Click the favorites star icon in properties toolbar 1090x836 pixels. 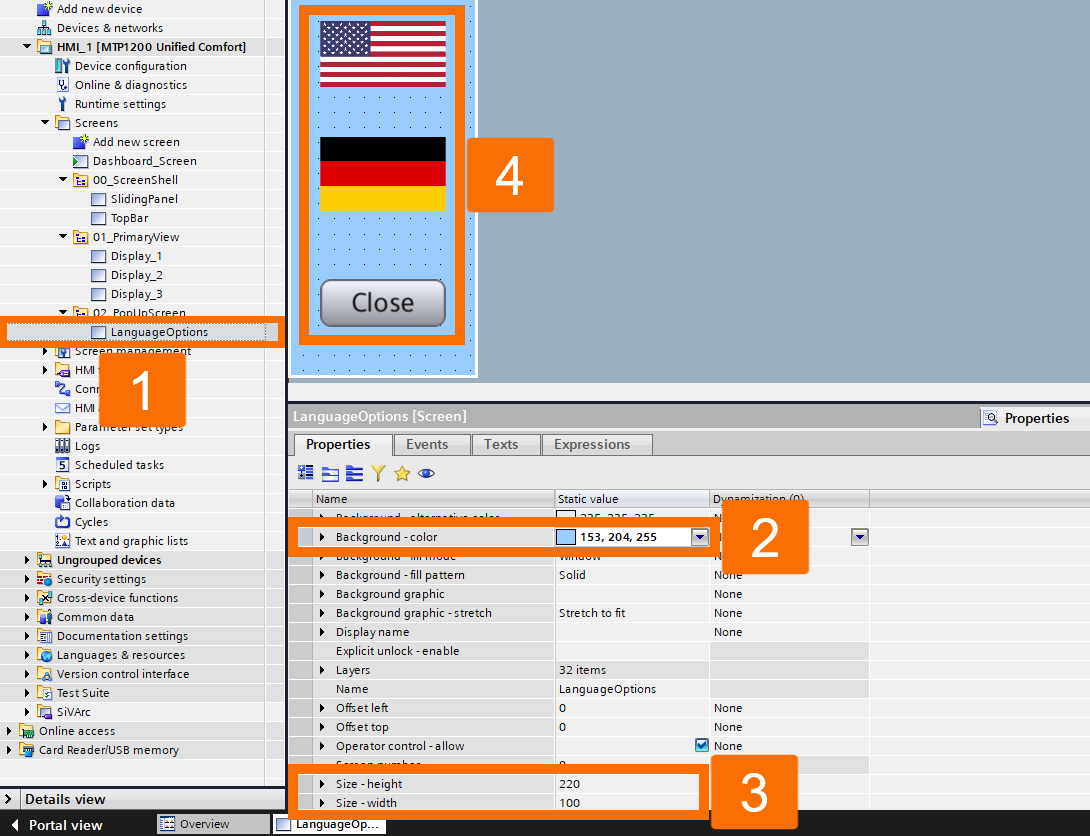(x=402, y=474)
